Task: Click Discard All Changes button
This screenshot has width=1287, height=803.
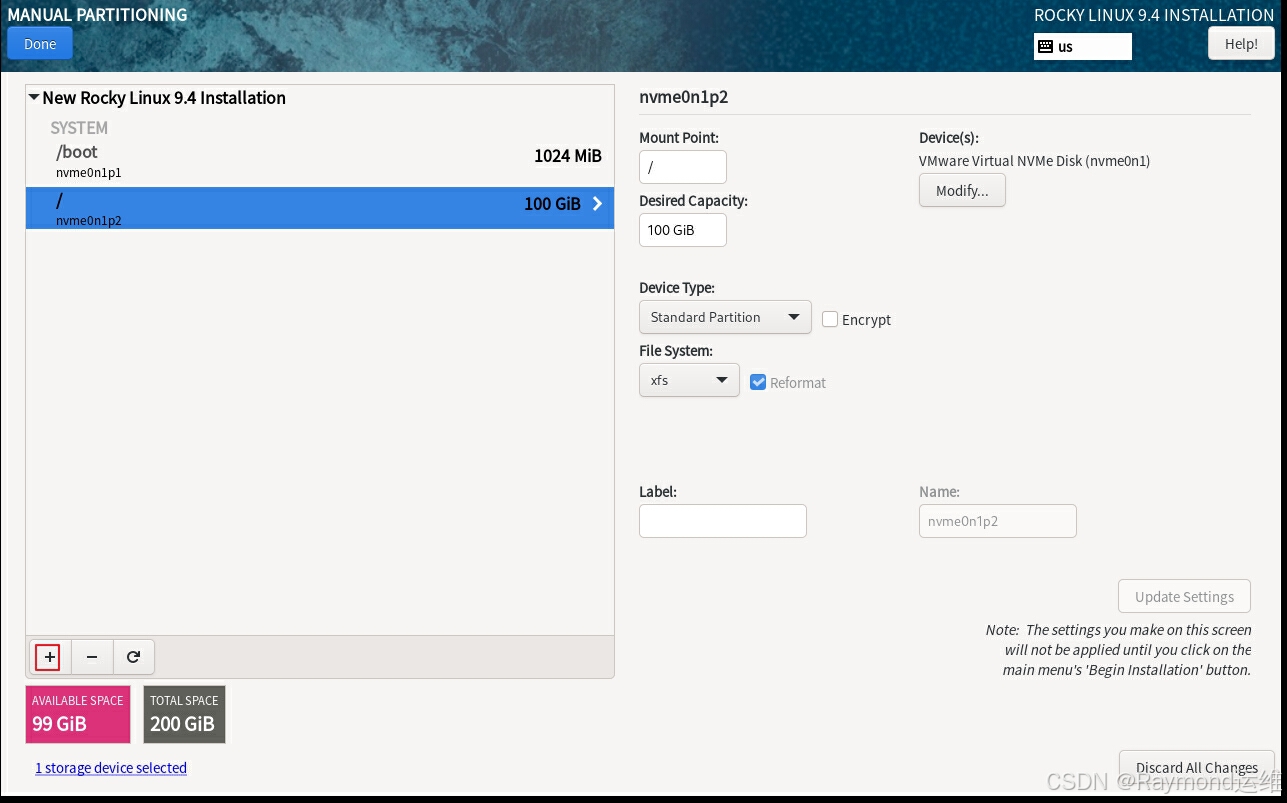Action: [x=1197, y=767]
